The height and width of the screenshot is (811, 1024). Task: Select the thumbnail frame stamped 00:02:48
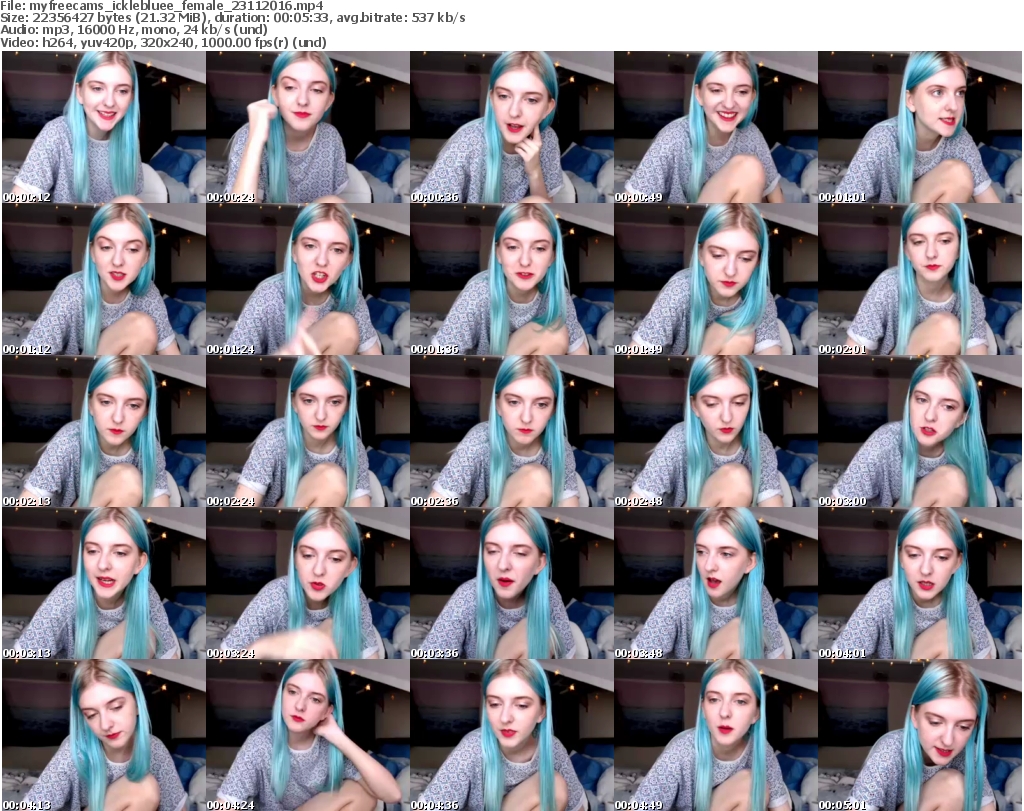point(716,431)
